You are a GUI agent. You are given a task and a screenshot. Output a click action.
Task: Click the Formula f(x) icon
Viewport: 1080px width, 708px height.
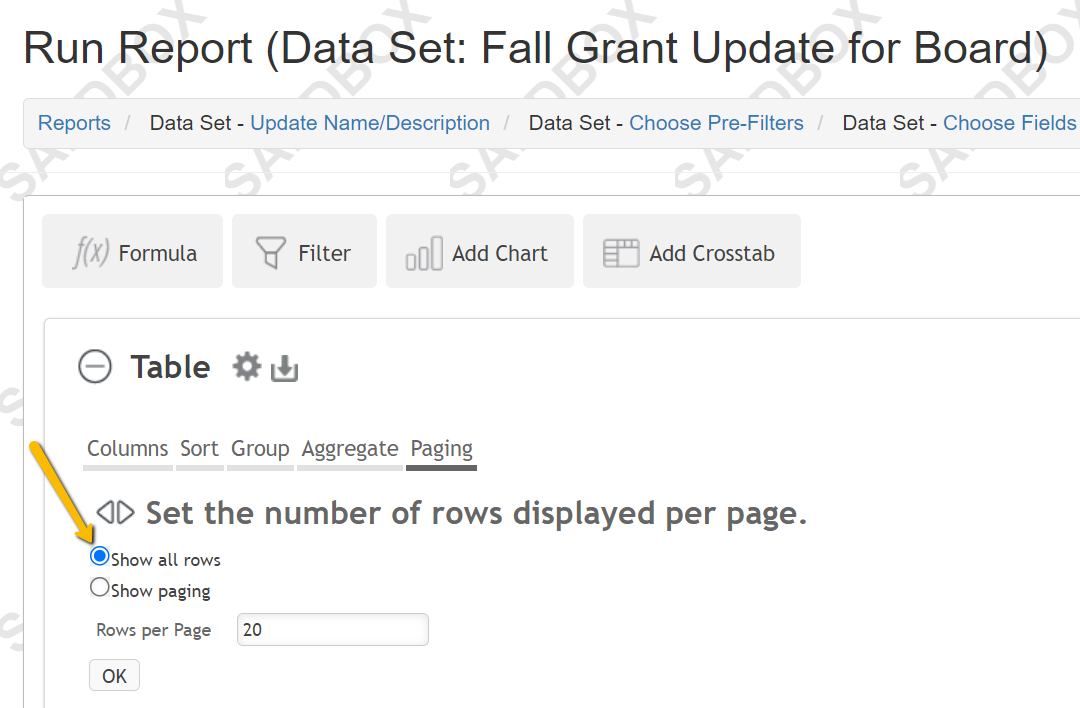click(x=92, y=252)
